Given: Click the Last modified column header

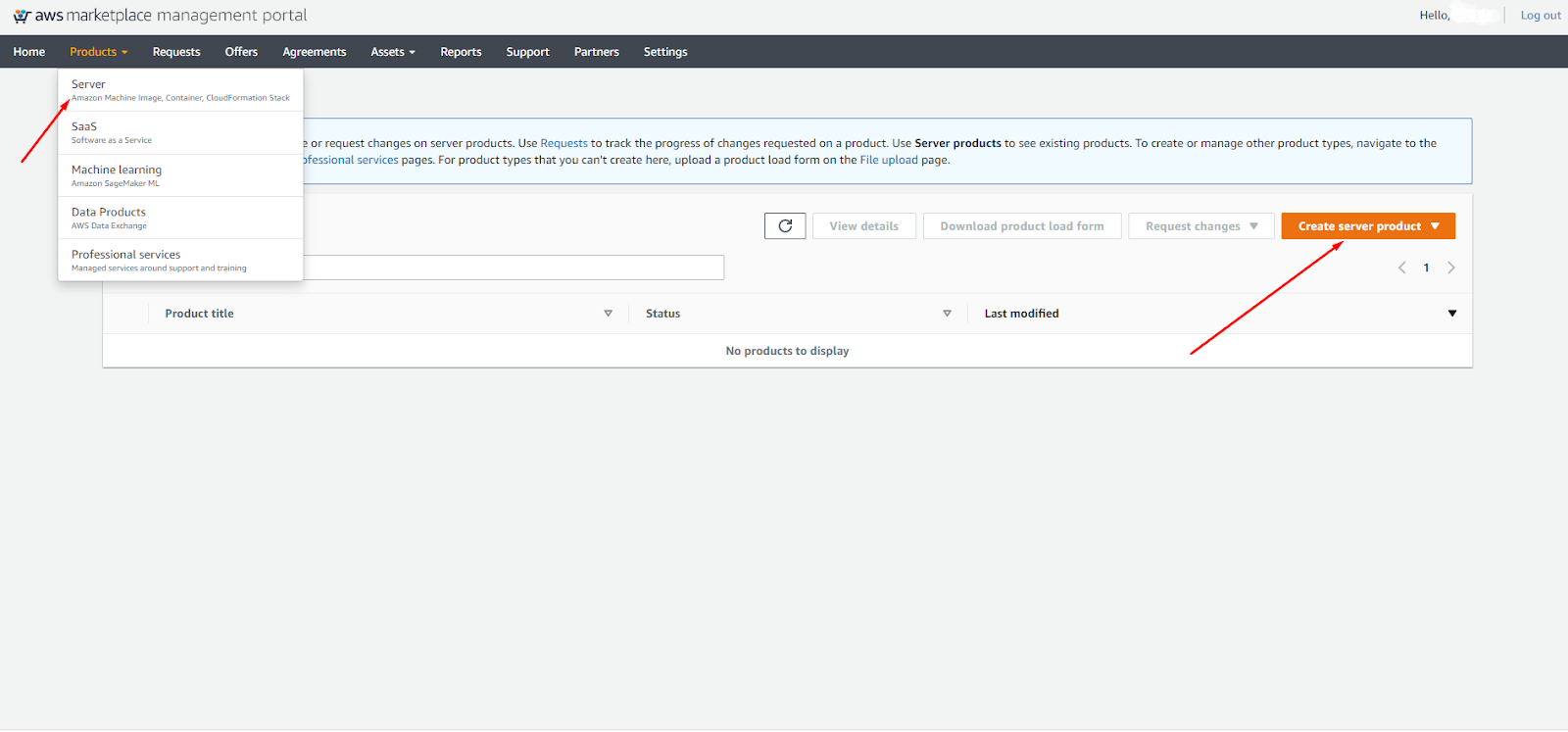Looking at the screenshot, I should click(1022, 314).
